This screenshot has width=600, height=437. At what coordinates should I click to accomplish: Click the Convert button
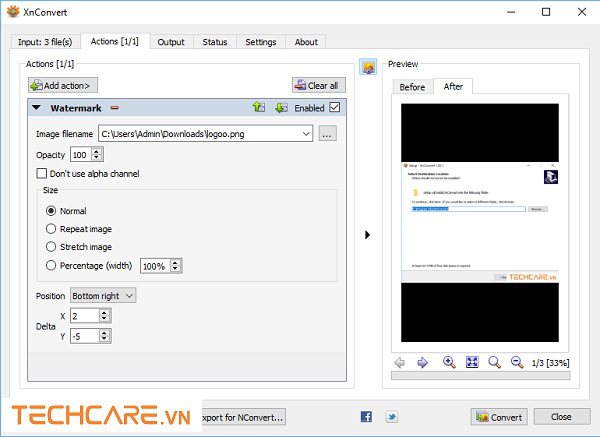499,416
